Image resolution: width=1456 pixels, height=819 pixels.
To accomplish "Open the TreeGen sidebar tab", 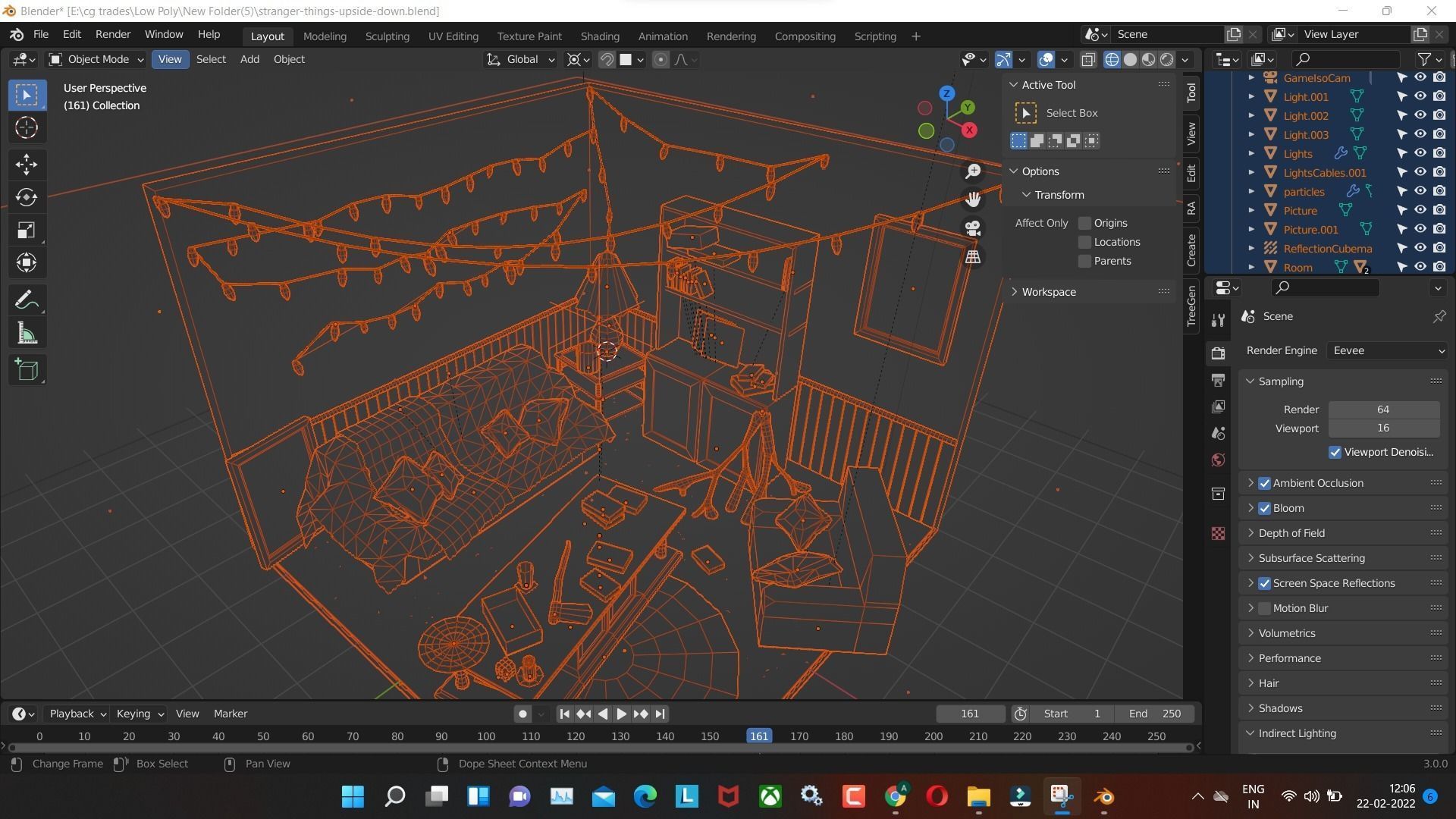I will 1191,306.
